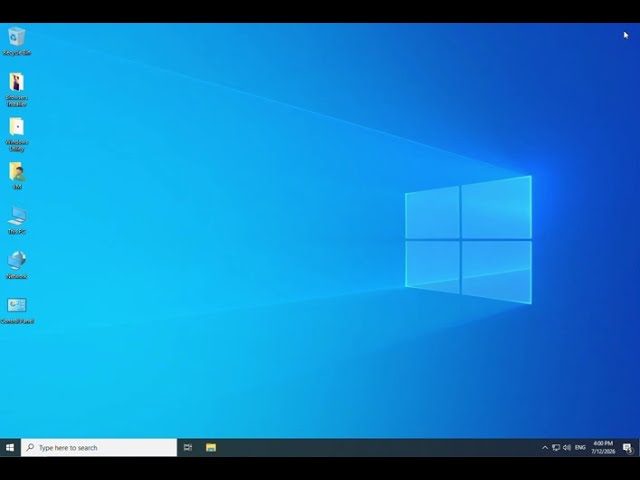Click the ENG language indicator
This screenshot has width=640, height=480.
[x=580, y=448]
